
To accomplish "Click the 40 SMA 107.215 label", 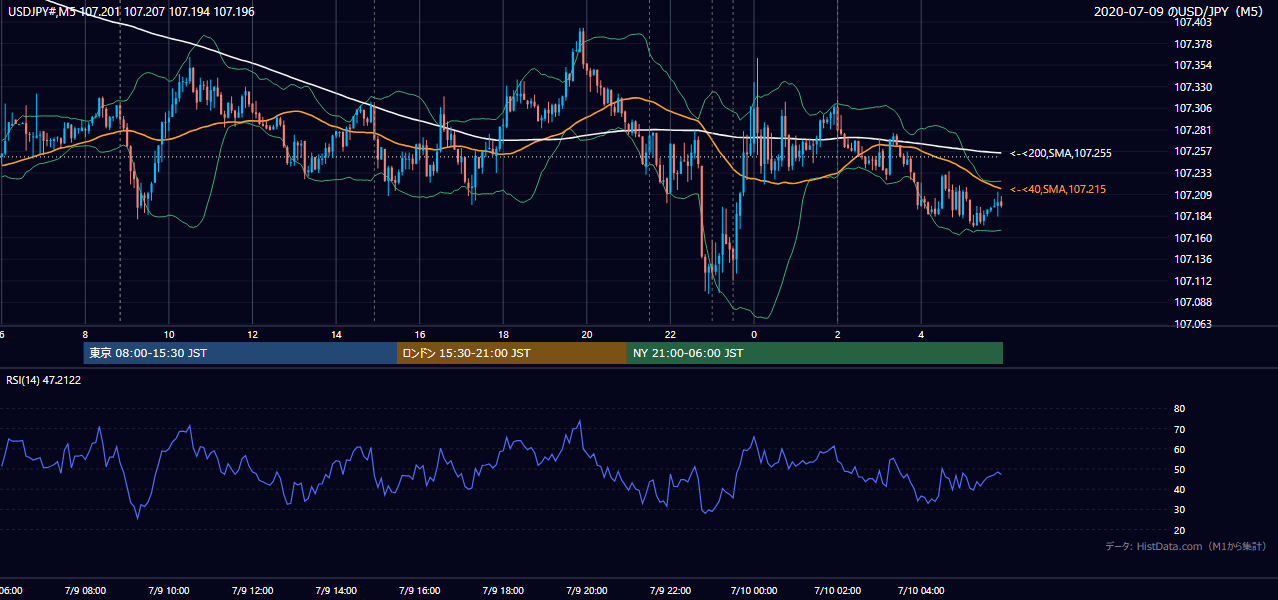I will 1057,189.
